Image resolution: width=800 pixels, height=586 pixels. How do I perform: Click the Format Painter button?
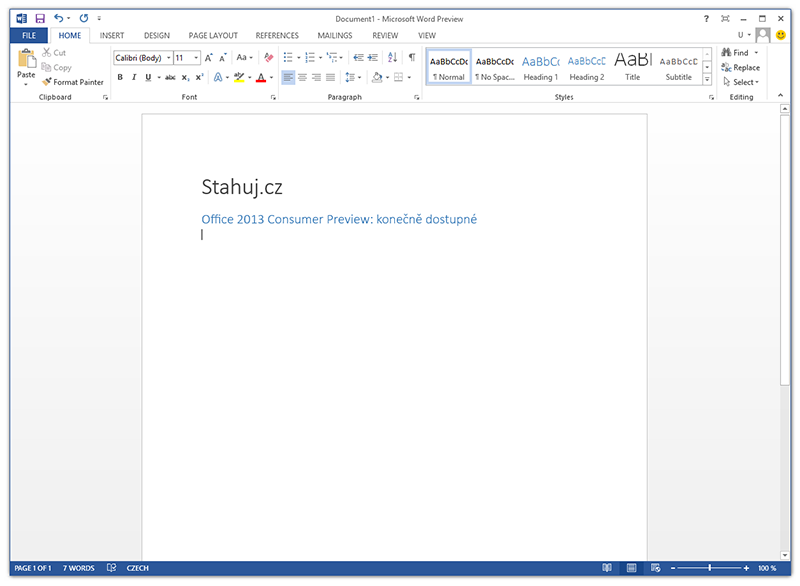click(x=73, y=82)
